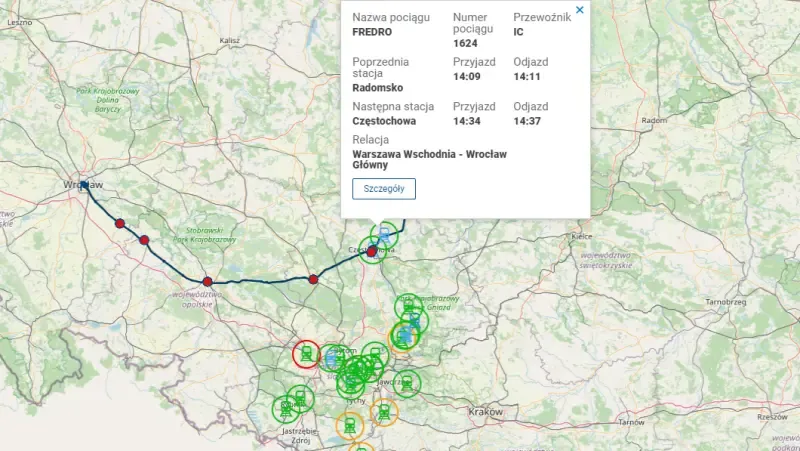
Task: Select the green train marker near Jaworzno
Action: 407,383
